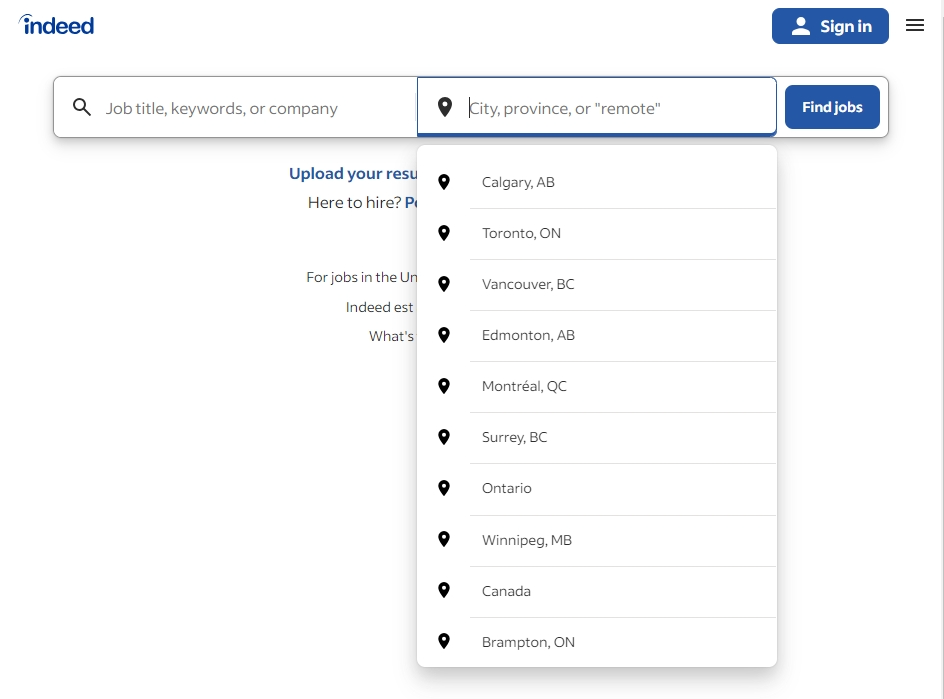
Task: Pick Montréal, QC from the list
Action: (524, 386)
